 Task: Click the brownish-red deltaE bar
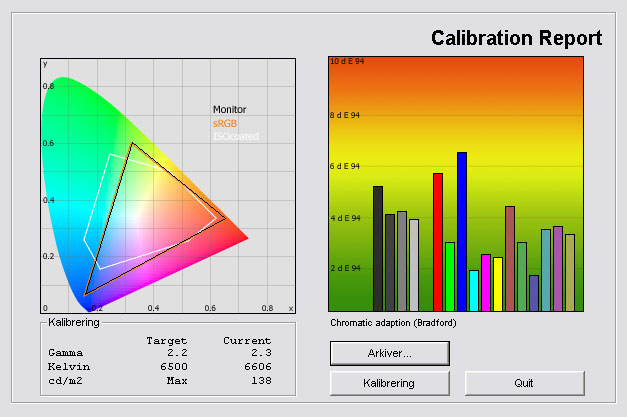click(x=510, y=259)
